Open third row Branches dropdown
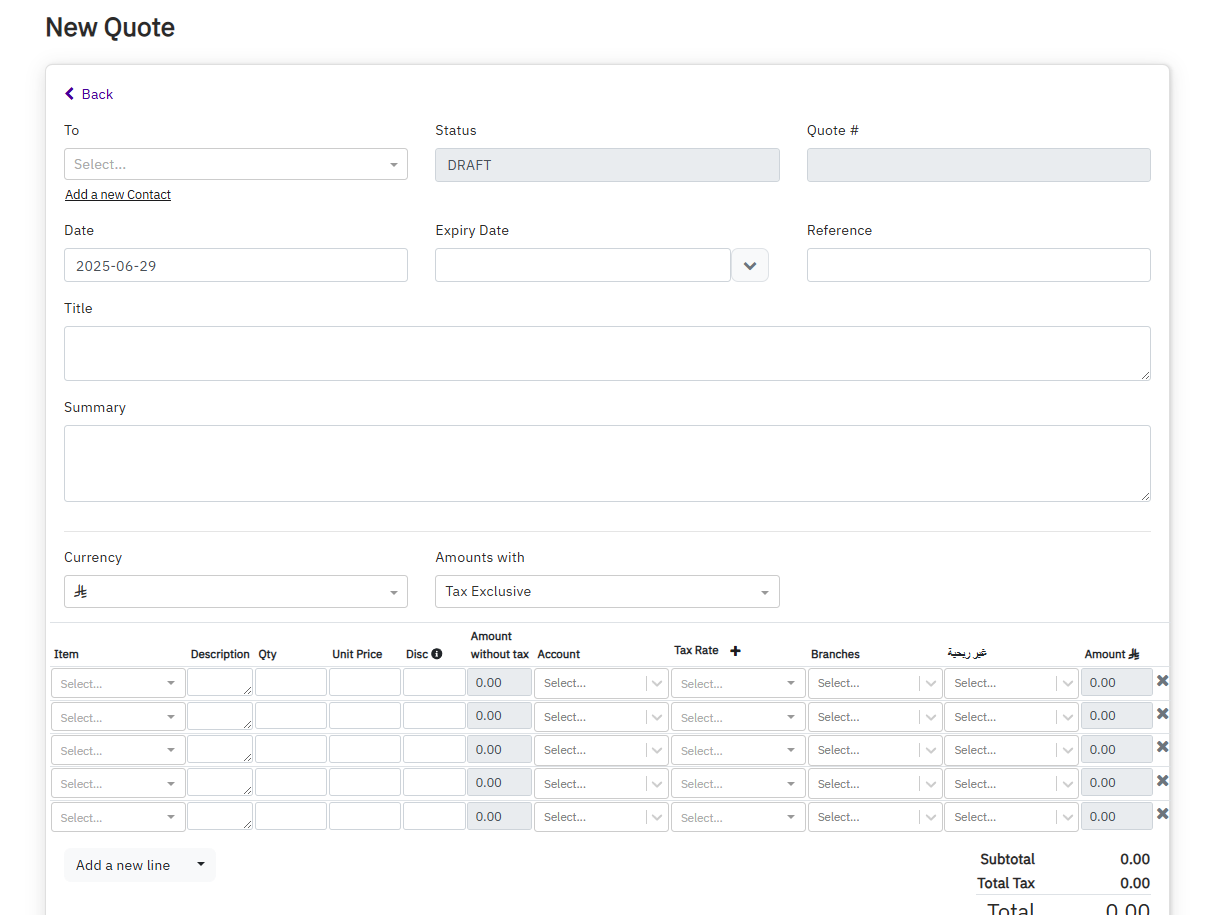The width and height of the screenshot is (1210, 915). tap(874, 750)
